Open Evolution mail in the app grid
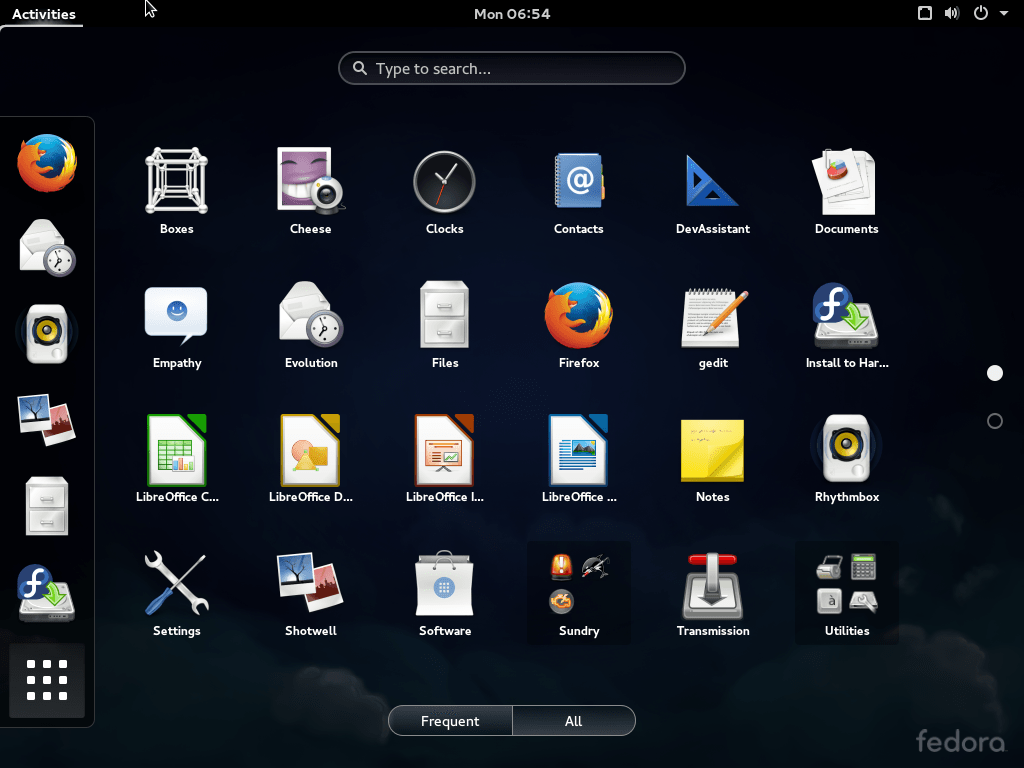1024x768 pixels. pyautogui.click(x=310, y=325)
